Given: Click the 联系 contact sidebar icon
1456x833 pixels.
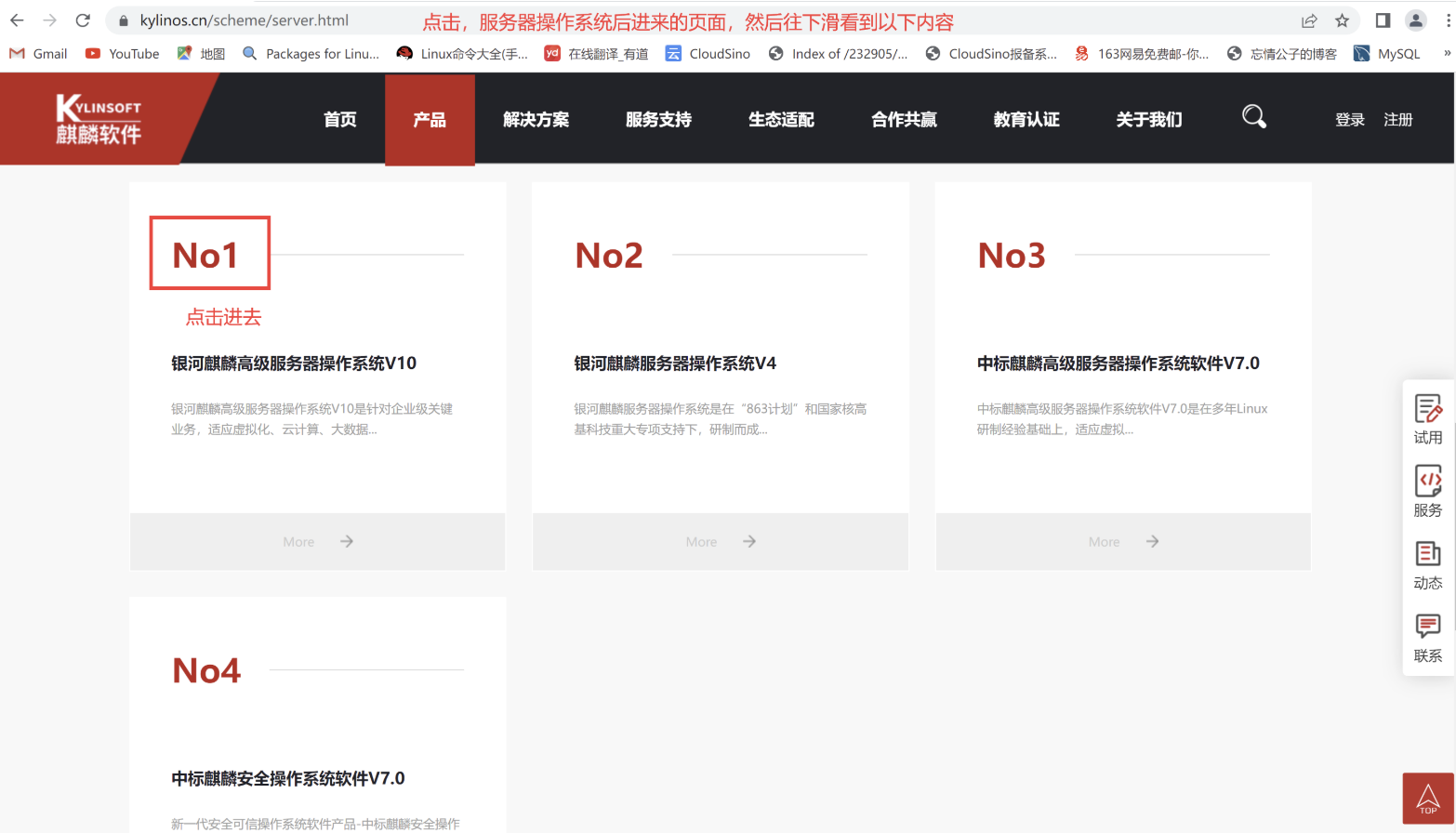Looking at the screenshot, I should pos(1428,638).
